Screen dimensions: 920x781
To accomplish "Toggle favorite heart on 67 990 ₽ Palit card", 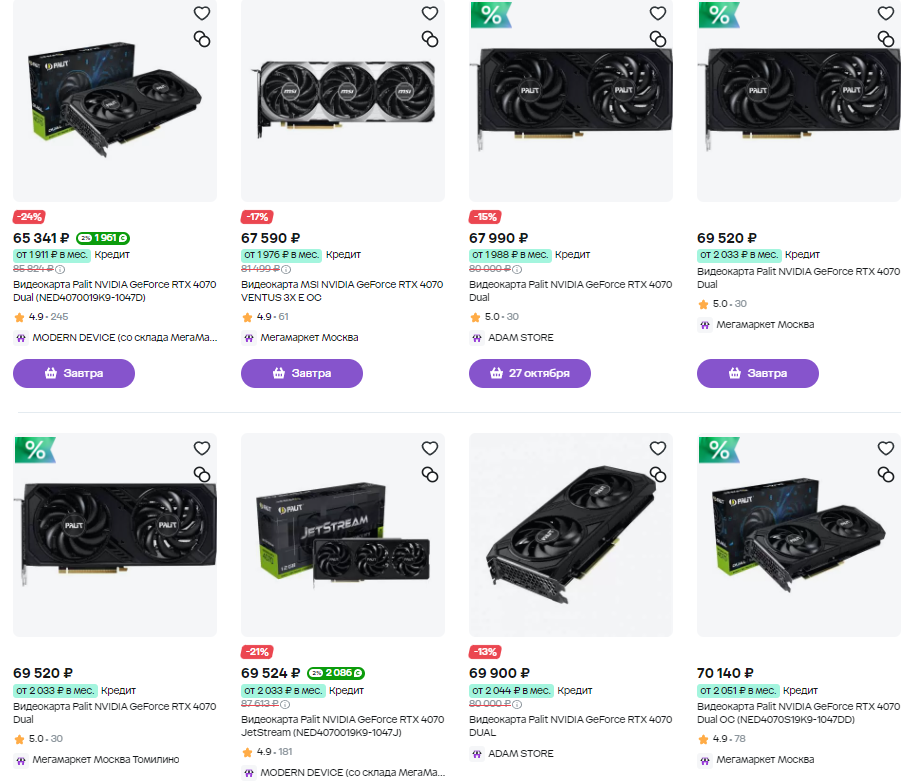I will 658,13.
